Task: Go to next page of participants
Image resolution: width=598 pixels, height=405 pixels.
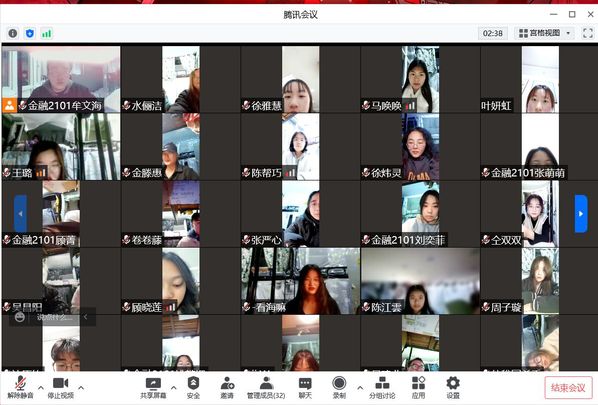Action: coord(581,214)
